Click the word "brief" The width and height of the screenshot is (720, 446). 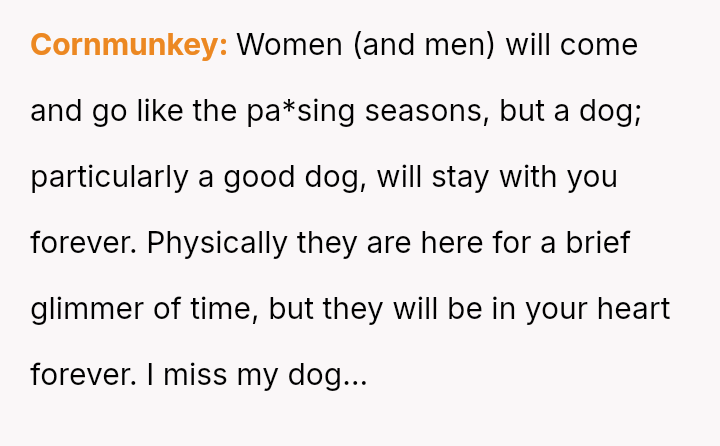[598, 243]
